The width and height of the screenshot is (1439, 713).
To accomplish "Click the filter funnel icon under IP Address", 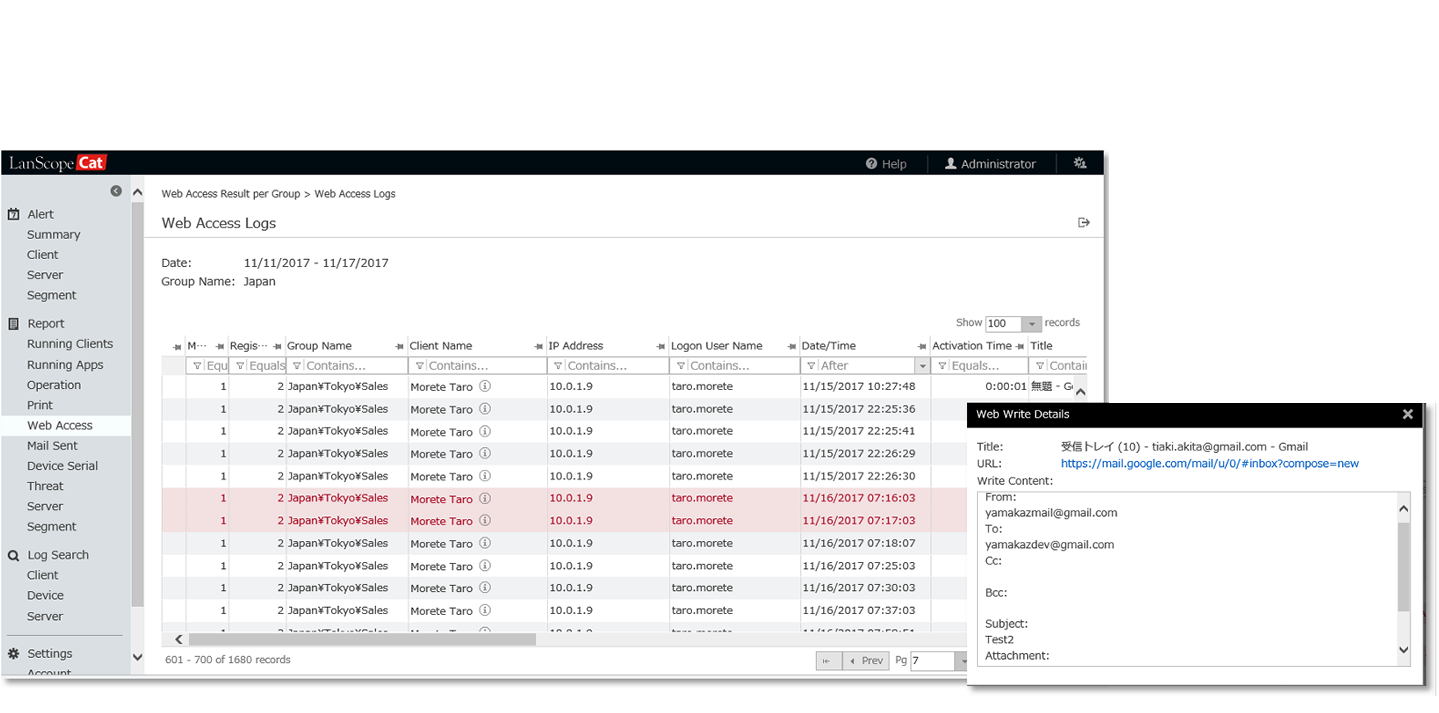I will [x=557, y=366].
